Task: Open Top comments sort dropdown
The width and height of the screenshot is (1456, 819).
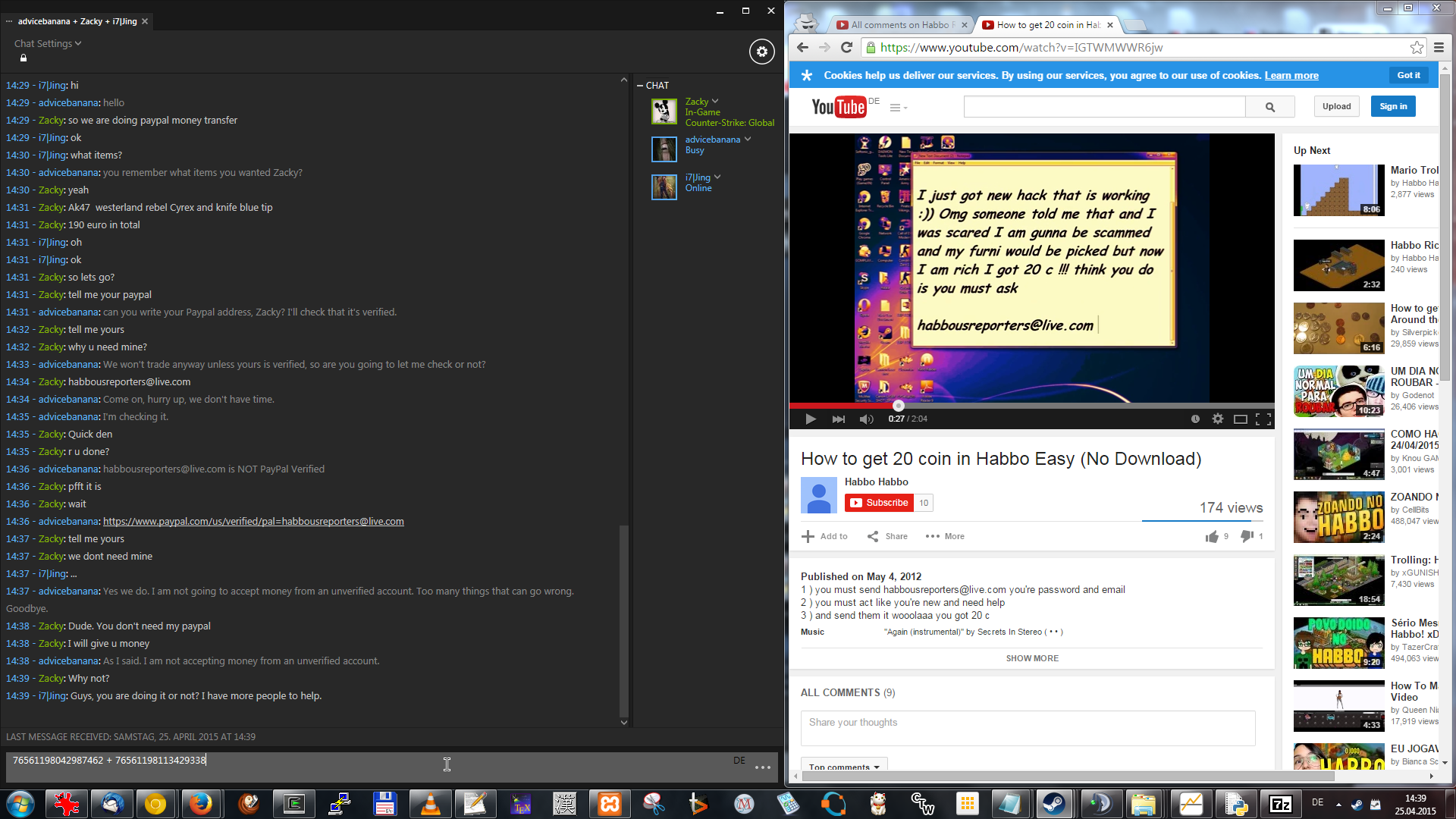Action: [x=844, y=767]
